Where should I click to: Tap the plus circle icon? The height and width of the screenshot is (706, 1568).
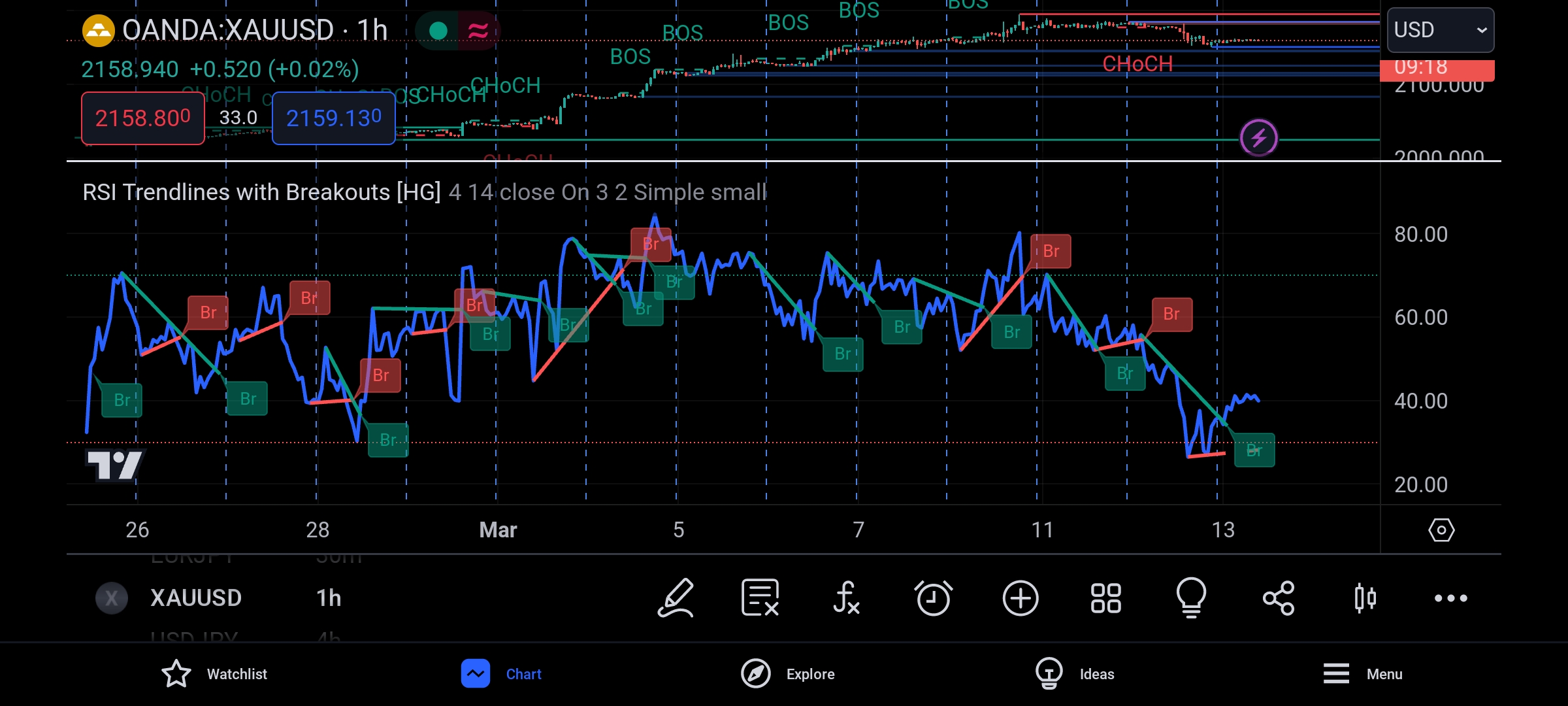[x=1020, y=597]
